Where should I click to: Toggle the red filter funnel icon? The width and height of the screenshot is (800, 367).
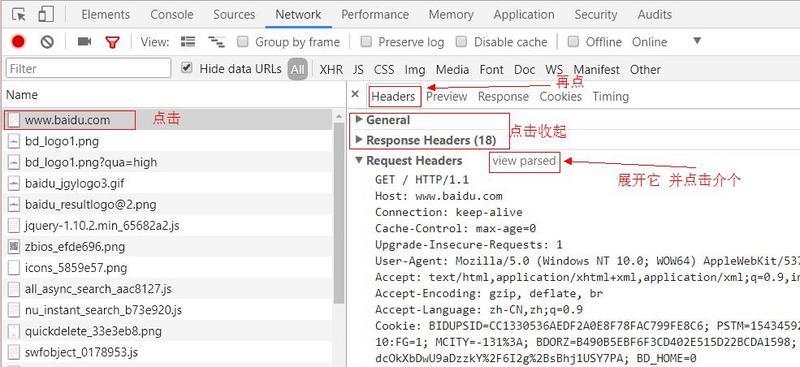click(112, 42)
